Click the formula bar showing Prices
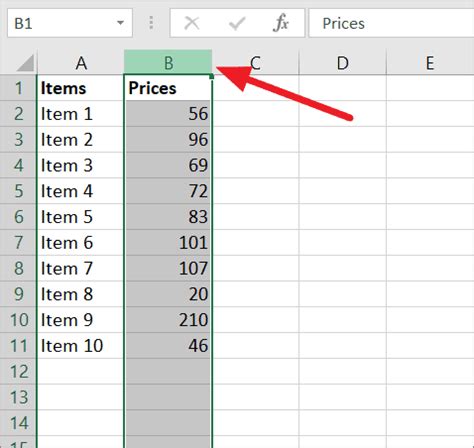The image size is (474, 448). [391, 23]
